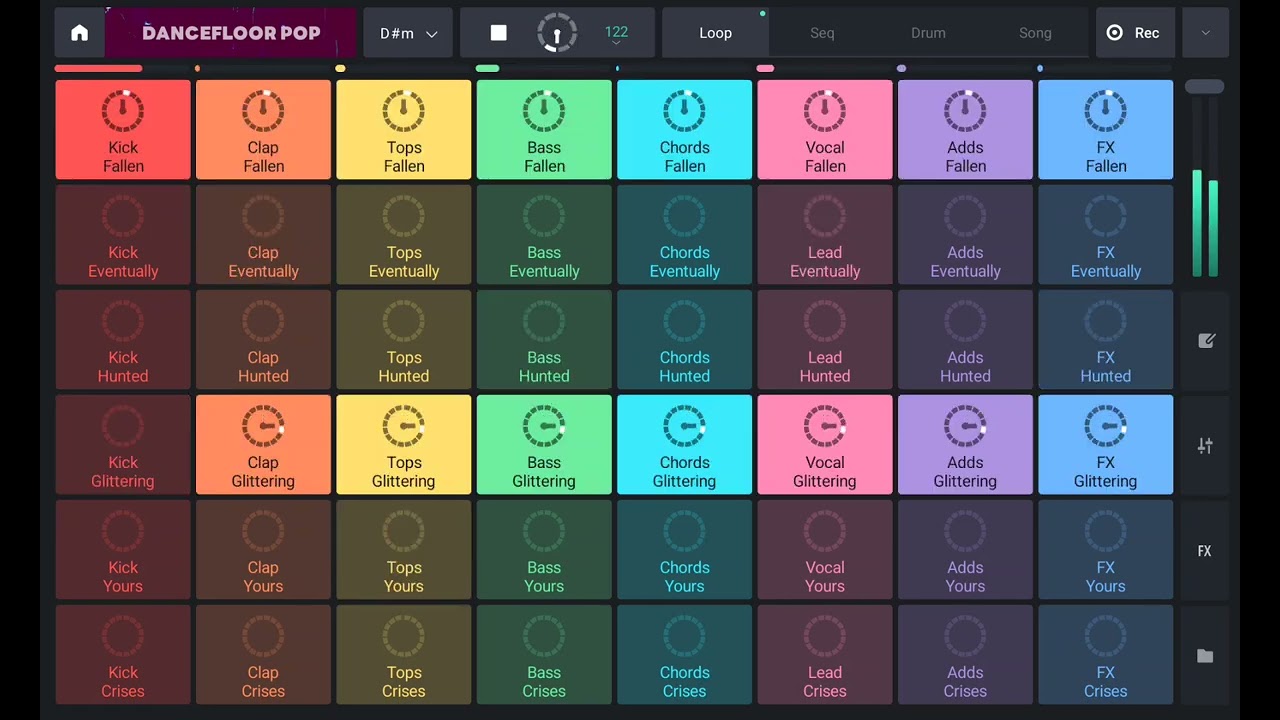
Task: Open the key selector D#m dropdown
Action: pyautogui.click(x=408, y=33)
